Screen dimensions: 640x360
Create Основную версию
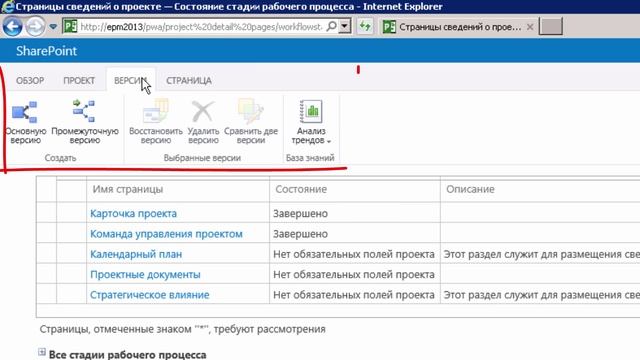click(25, 122)
